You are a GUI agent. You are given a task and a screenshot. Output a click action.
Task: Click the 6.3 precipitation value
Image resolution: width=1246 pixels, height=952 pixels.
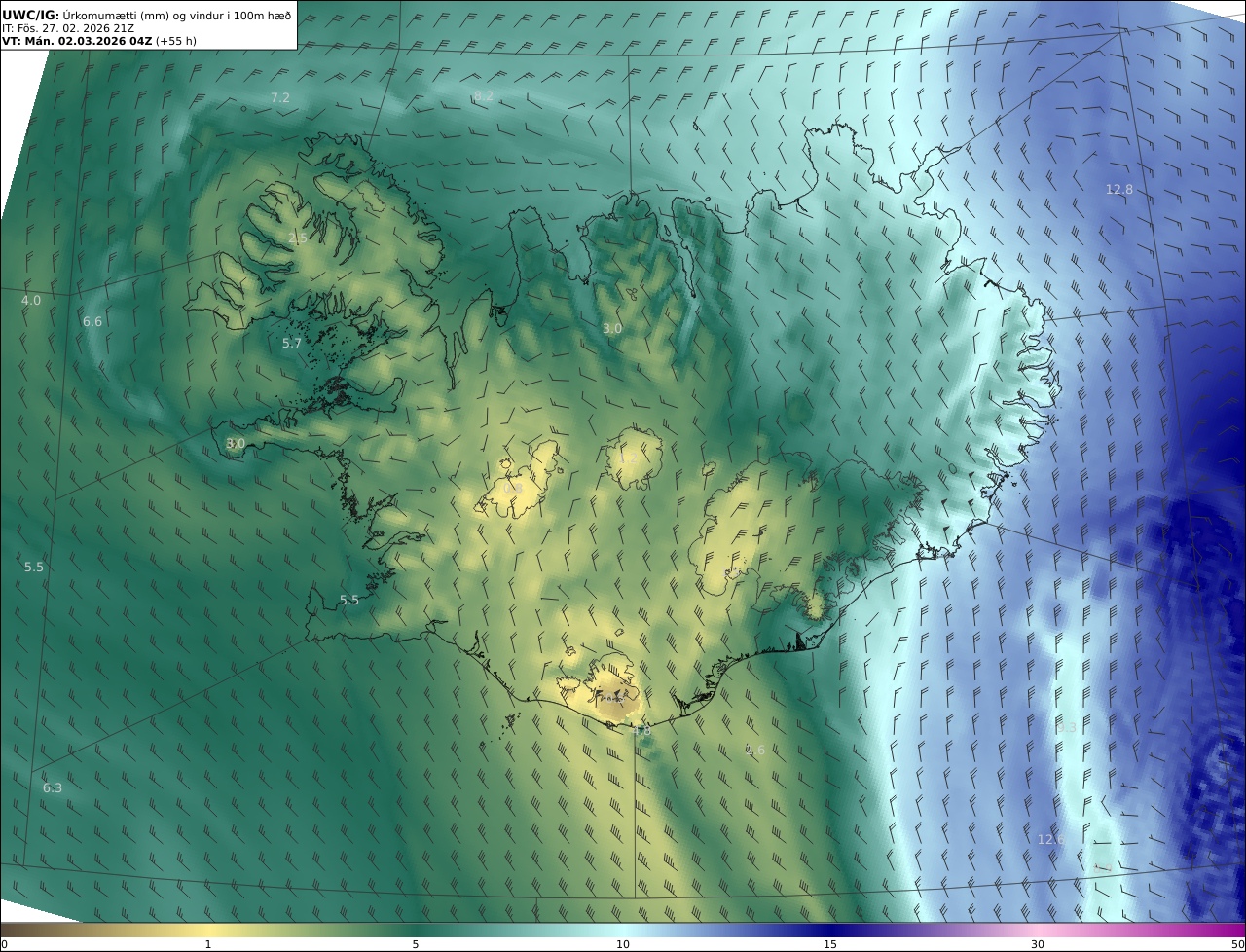click(x=53, y=788)
